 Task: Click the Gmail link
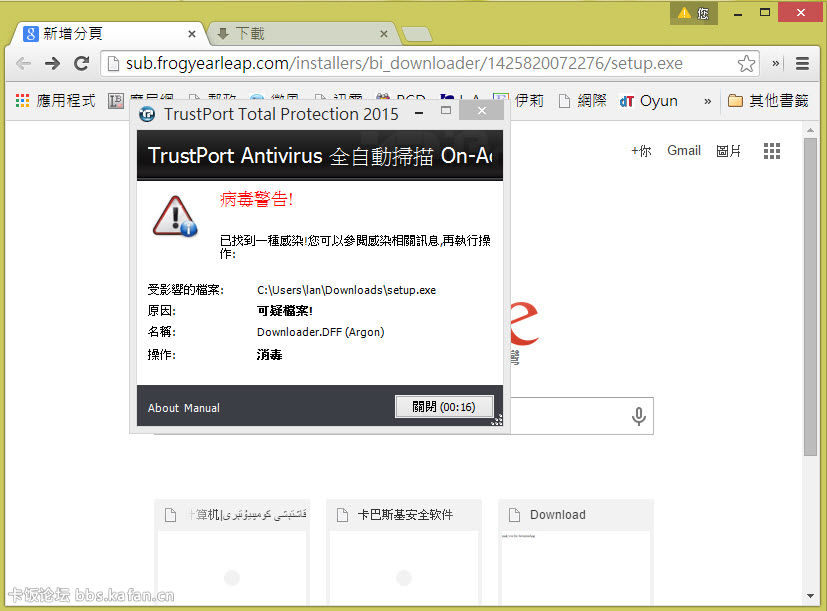coord(684,151)
